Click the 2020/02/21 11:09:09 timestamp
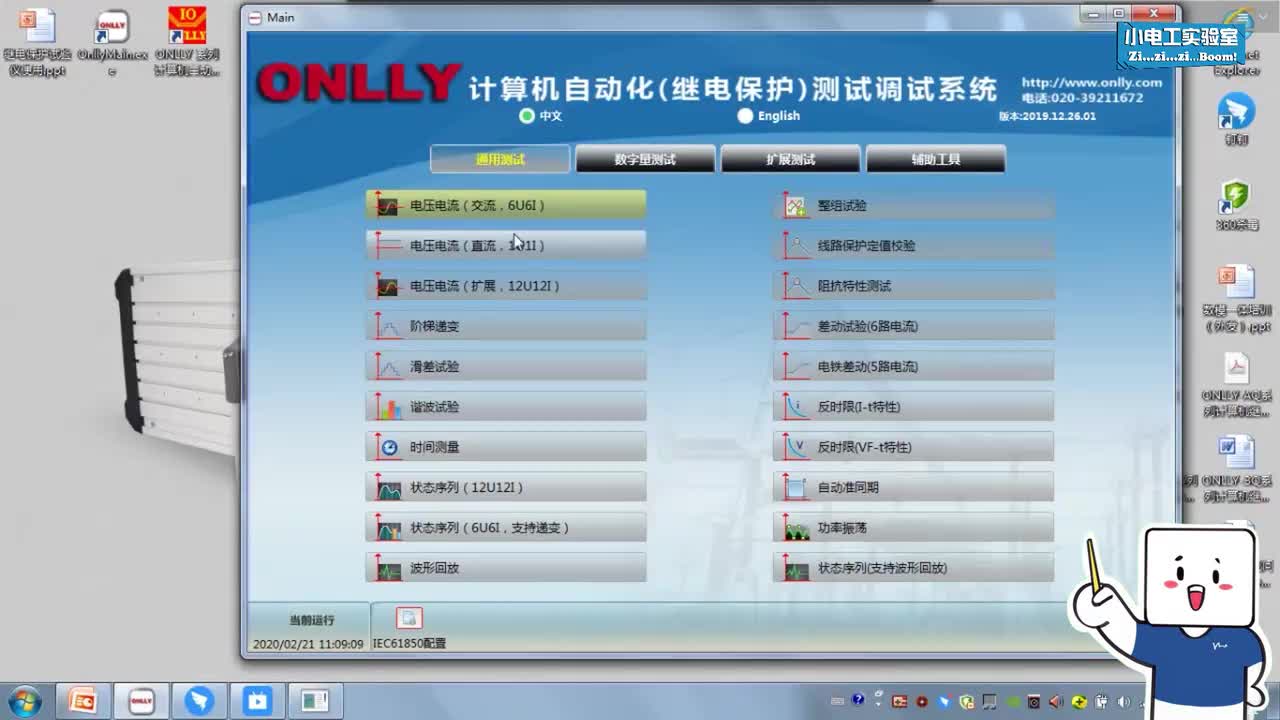 click(x=308, y=644)
